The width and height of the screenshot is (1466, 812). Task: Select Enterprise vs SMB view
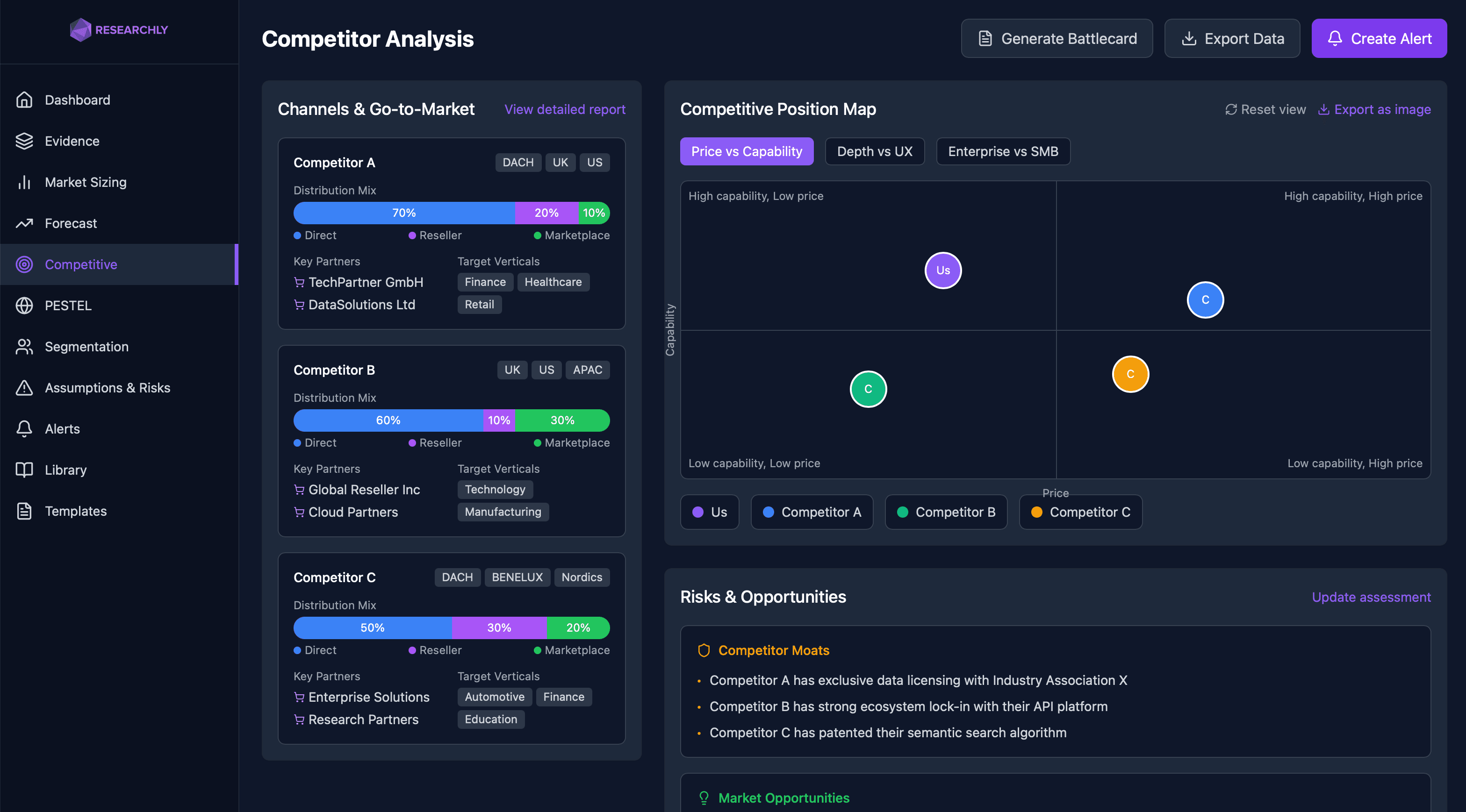[1003, 151]
